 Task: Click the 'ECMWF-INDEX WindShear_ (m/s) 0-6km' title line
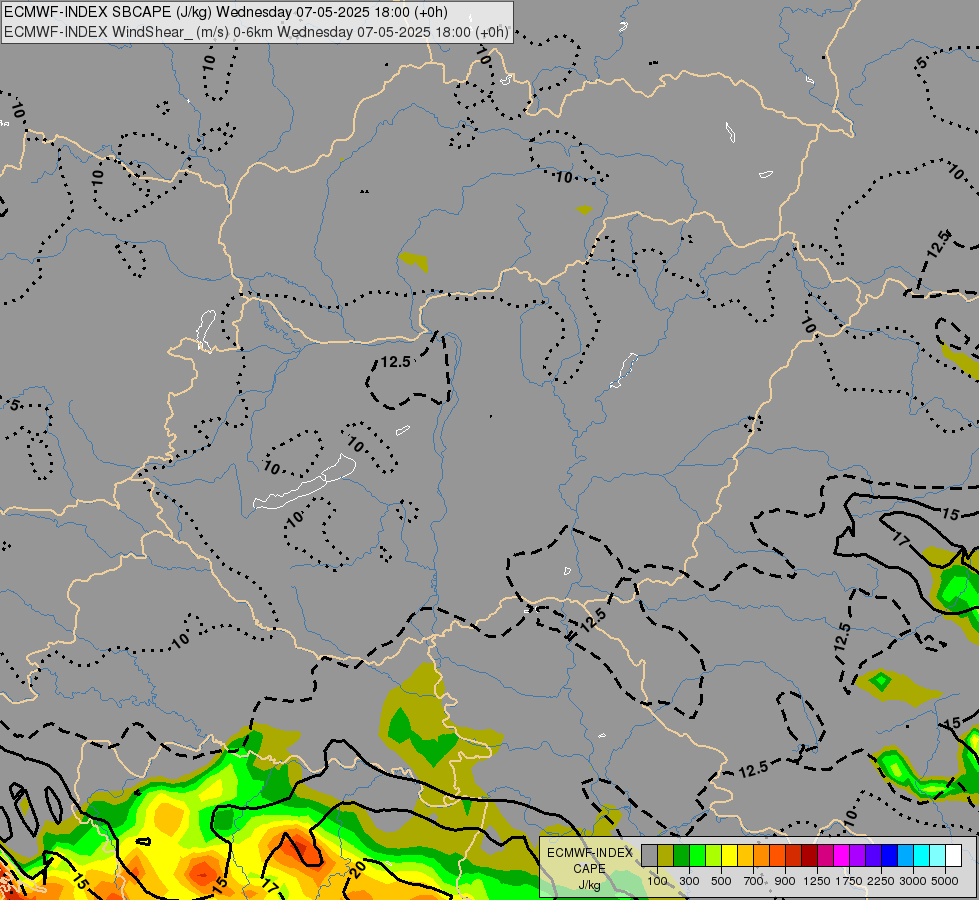[257, 32]
